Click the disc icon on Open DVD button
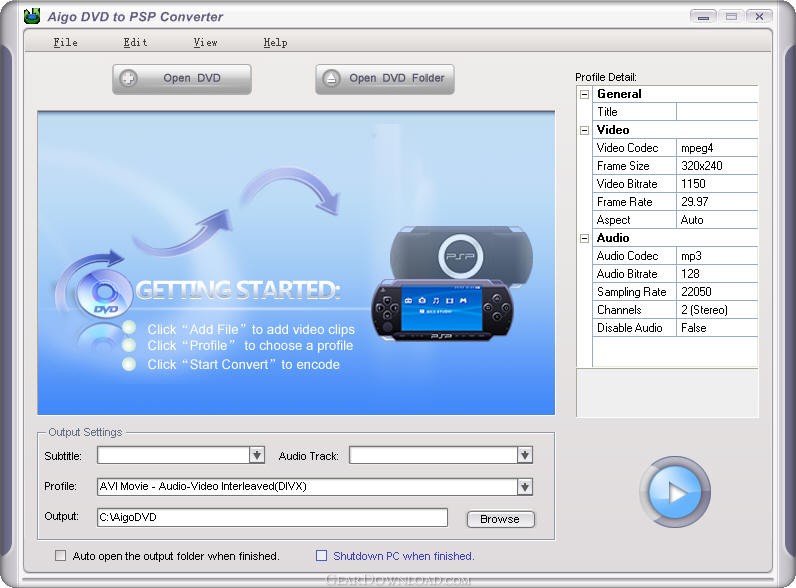This screenshot has width=796, height=588. 128,78
